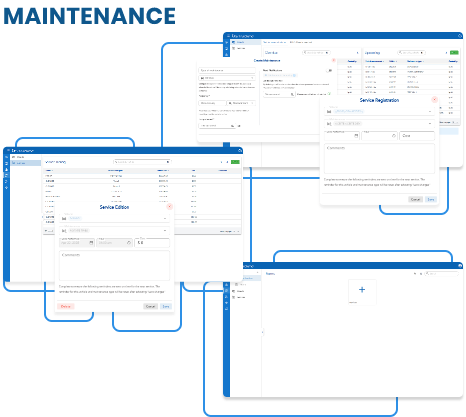
Task: Delete the service in Service Edition dialog
Action: click(66, 306)
